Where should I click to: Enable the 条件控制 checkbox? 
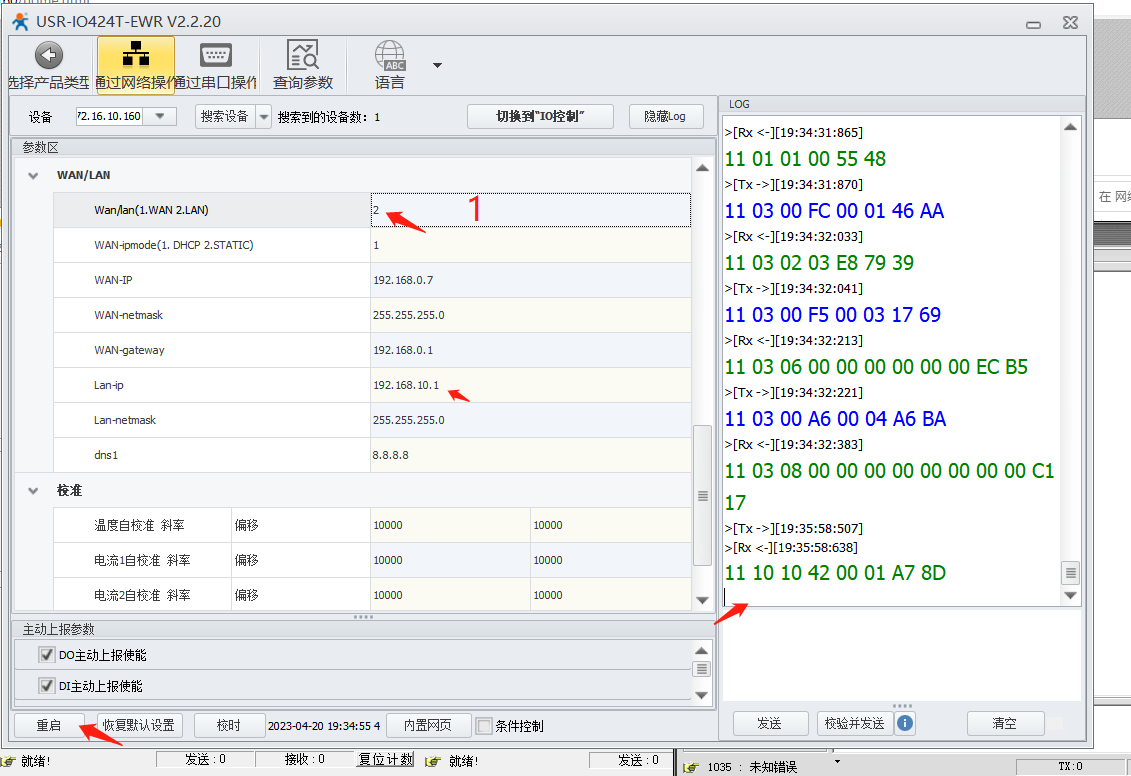[x=484, y=726]
